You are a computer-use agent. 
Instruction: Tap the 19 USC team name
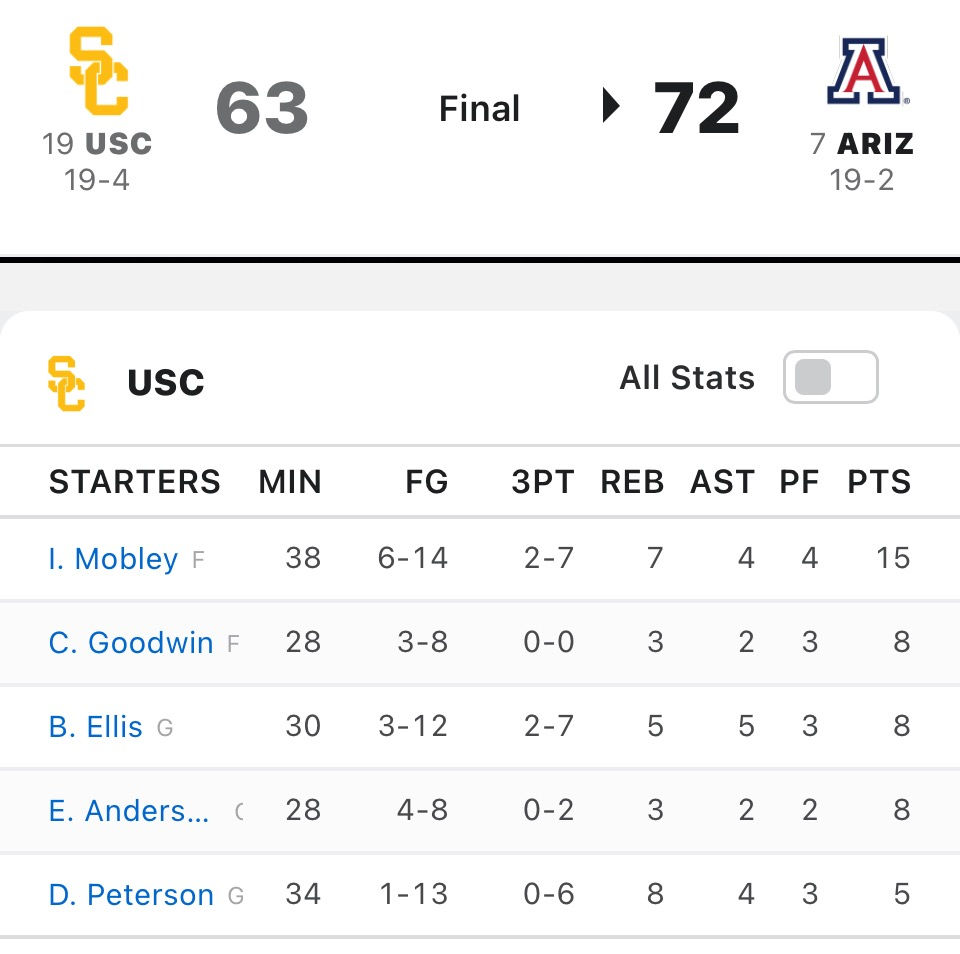(97, 144)
